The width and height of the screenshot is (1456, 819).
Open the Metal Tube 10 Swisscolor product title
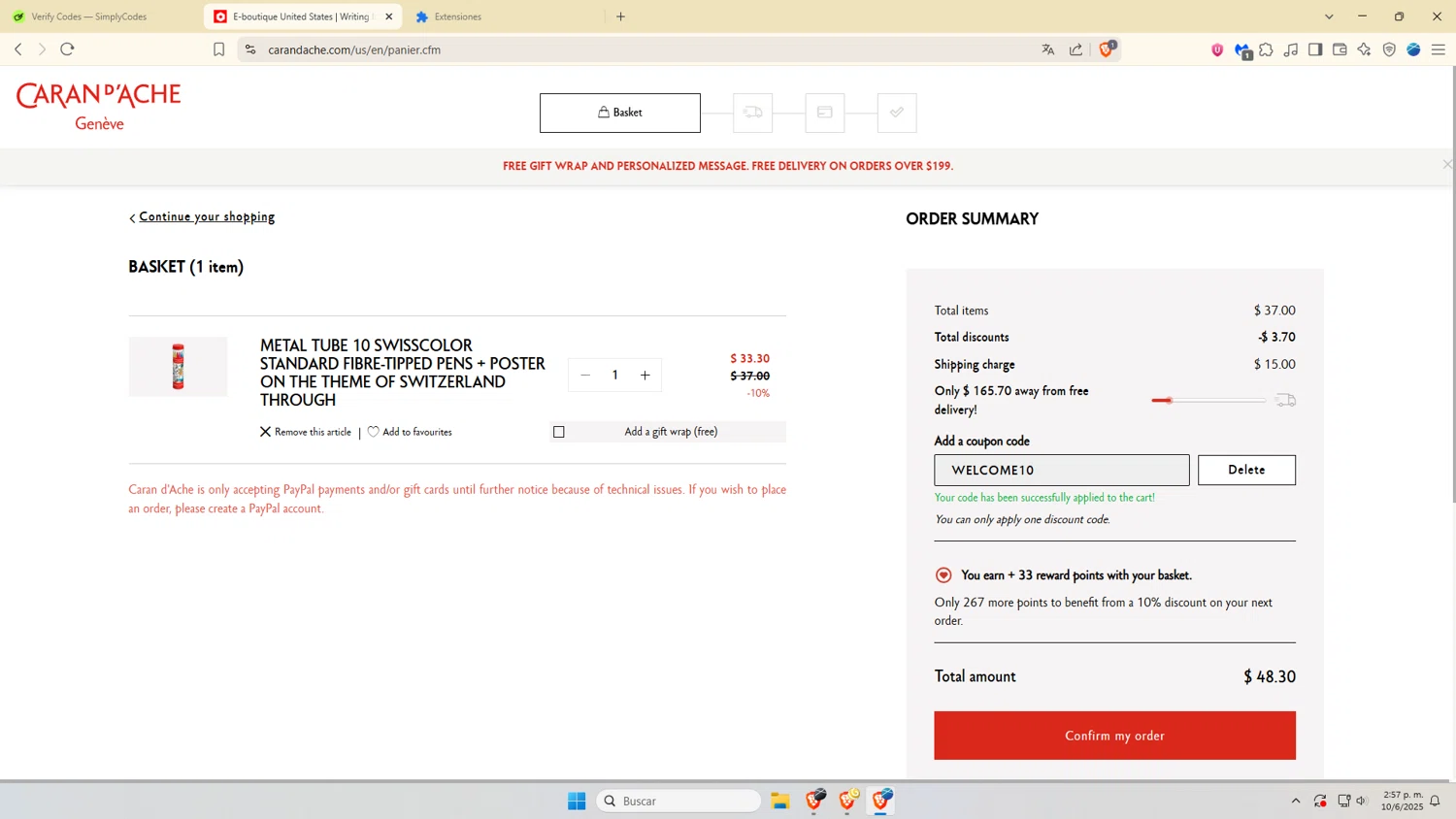403,373
